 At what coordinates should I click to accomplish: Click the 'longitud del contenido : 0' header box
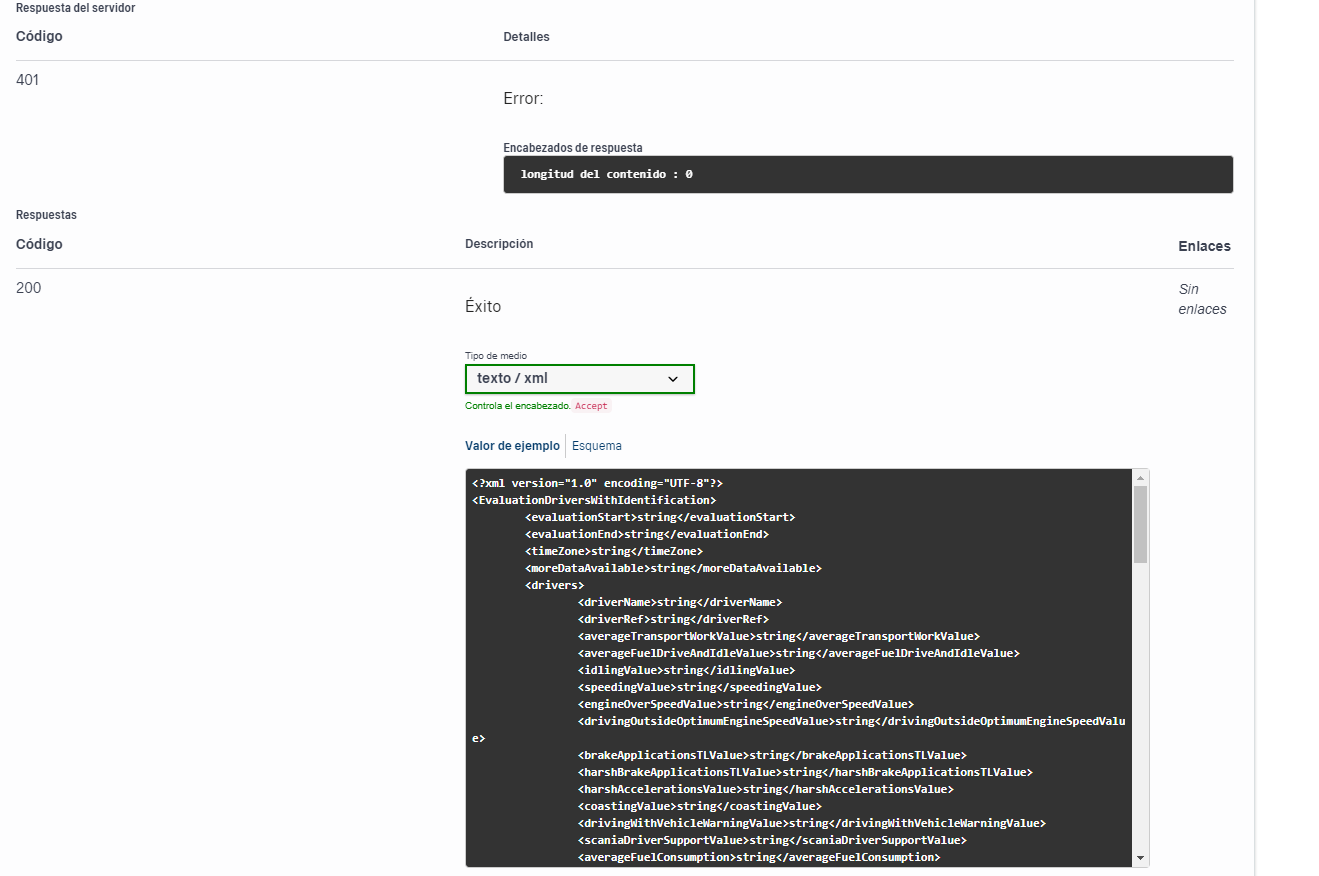(x=868, y=174)
